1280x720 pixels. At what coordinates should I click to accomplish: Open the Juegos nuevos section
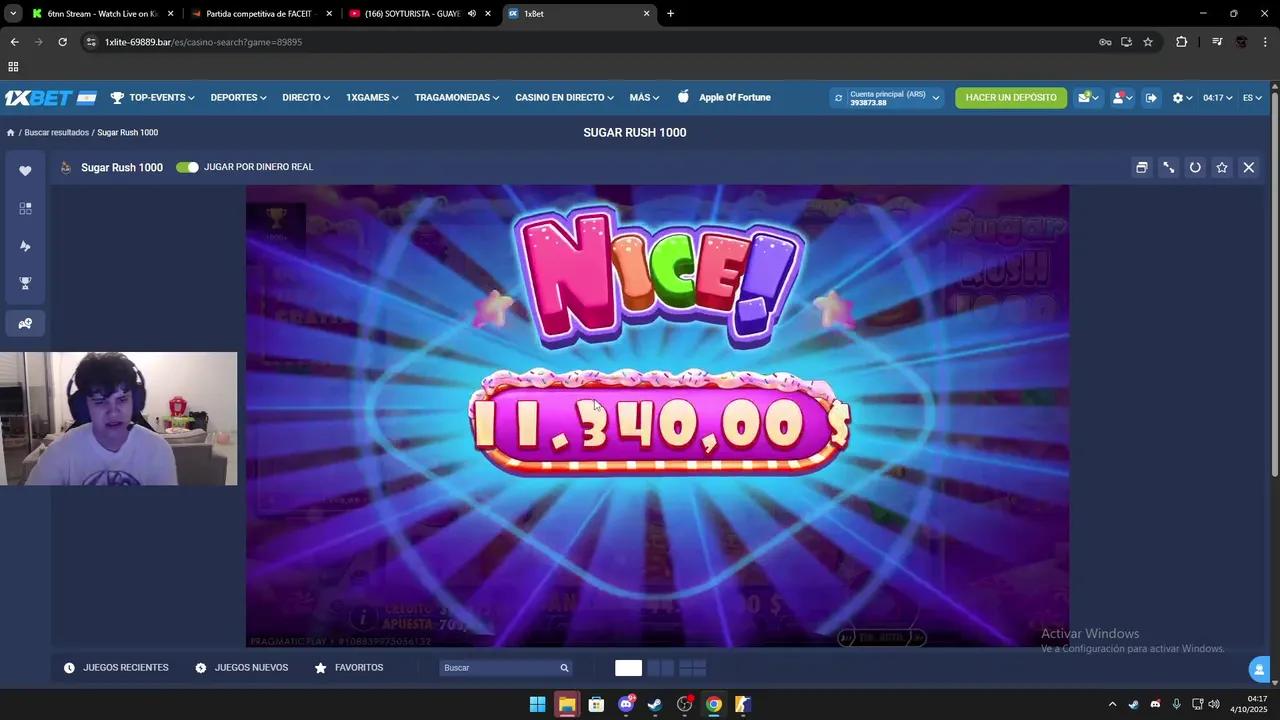(241, 668)
